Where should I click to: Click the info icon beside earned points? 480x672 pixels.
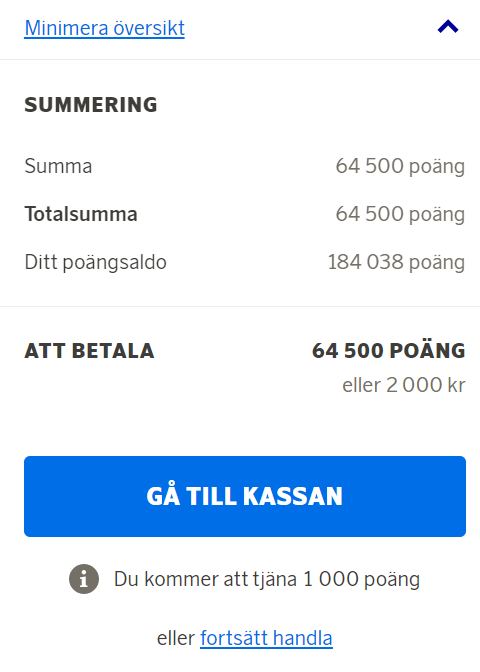coord(84,579)
